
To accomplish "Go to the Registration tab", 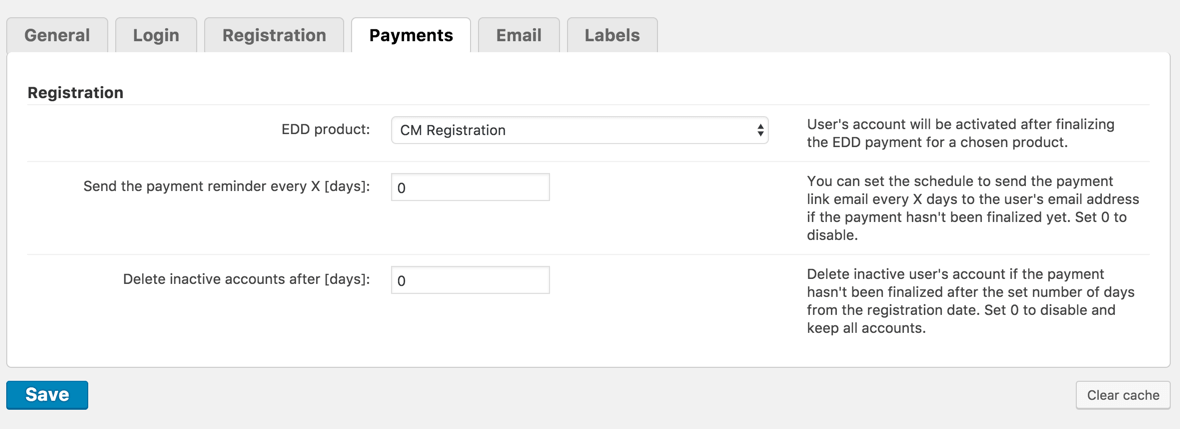I will [x=274, y=35].
